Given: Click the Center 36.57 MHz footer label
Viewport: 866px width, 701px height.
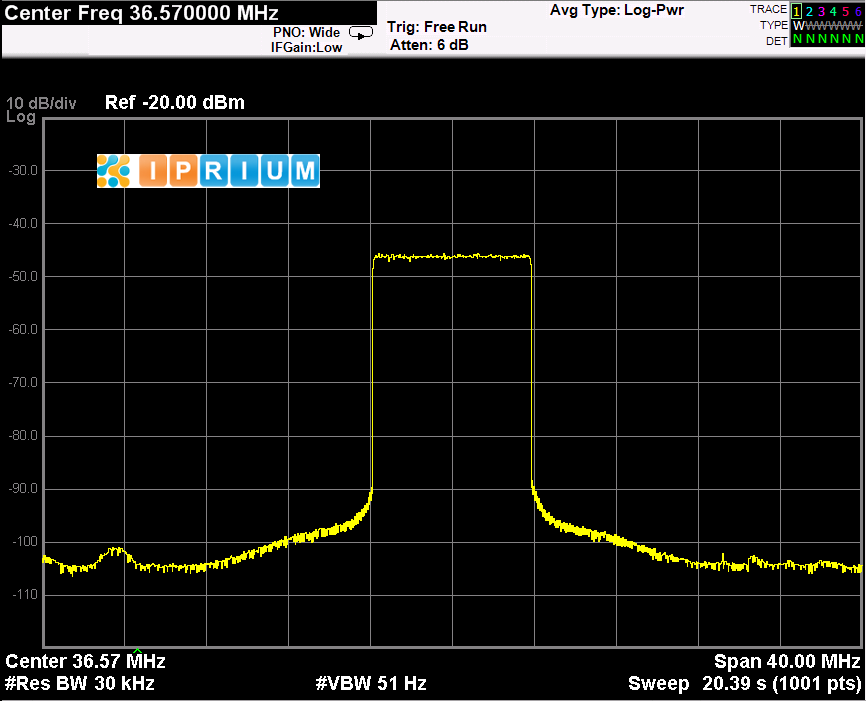Looking at the screenshot, I should (85, 661).
